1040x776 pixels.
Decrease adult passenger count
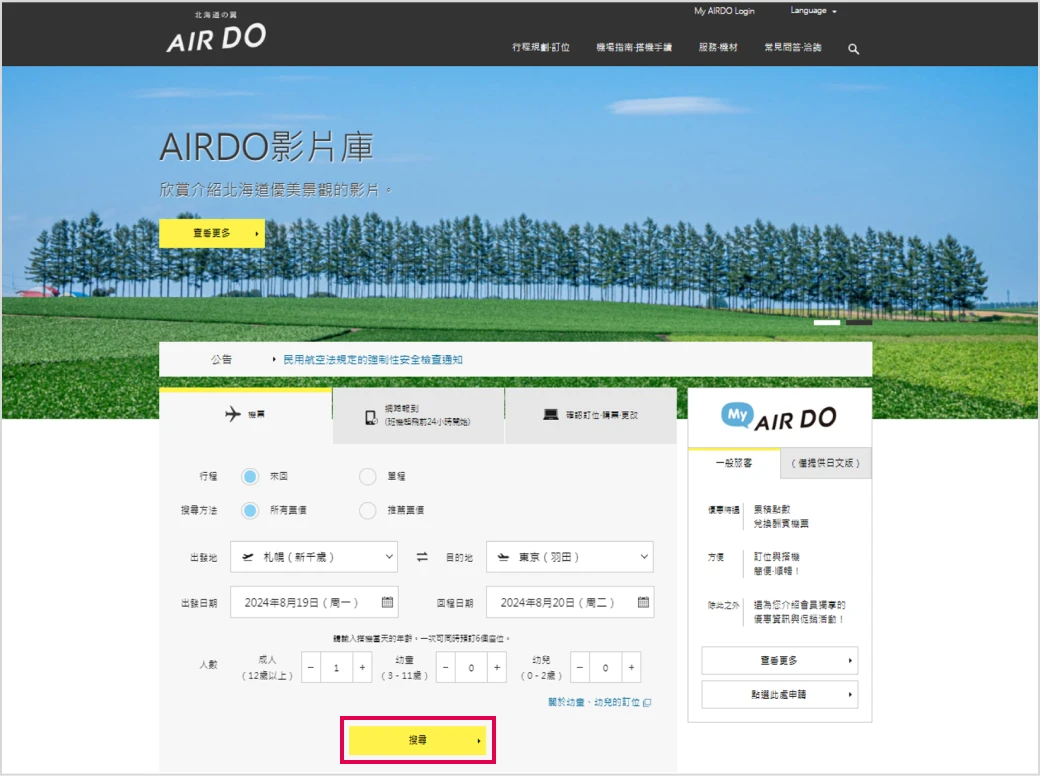point(311,667)
